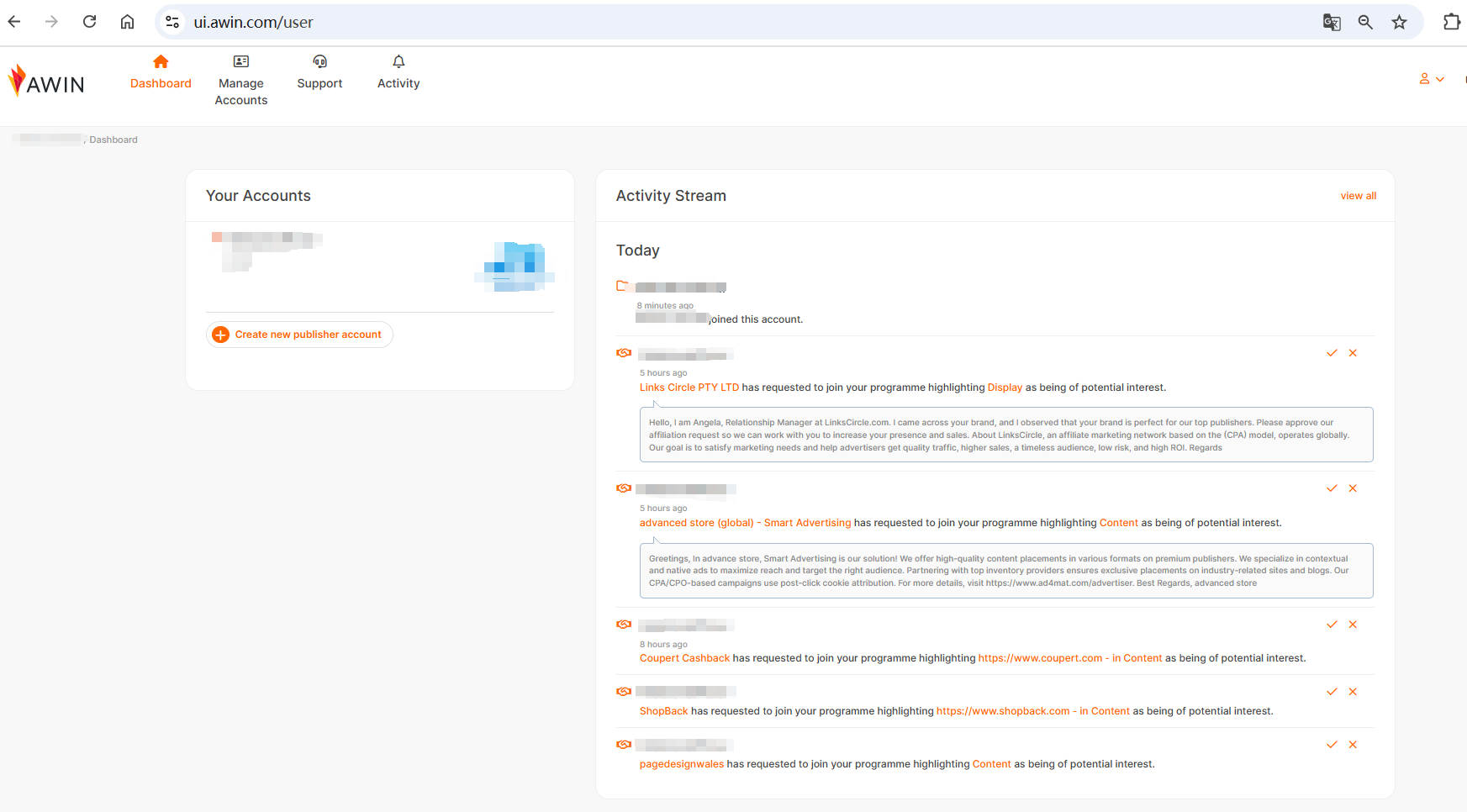The height and width of the screenshot is (812, 1467).
Task: Decline the advanced store Smart Advertising request
Action: click(x=1353, y=488)
